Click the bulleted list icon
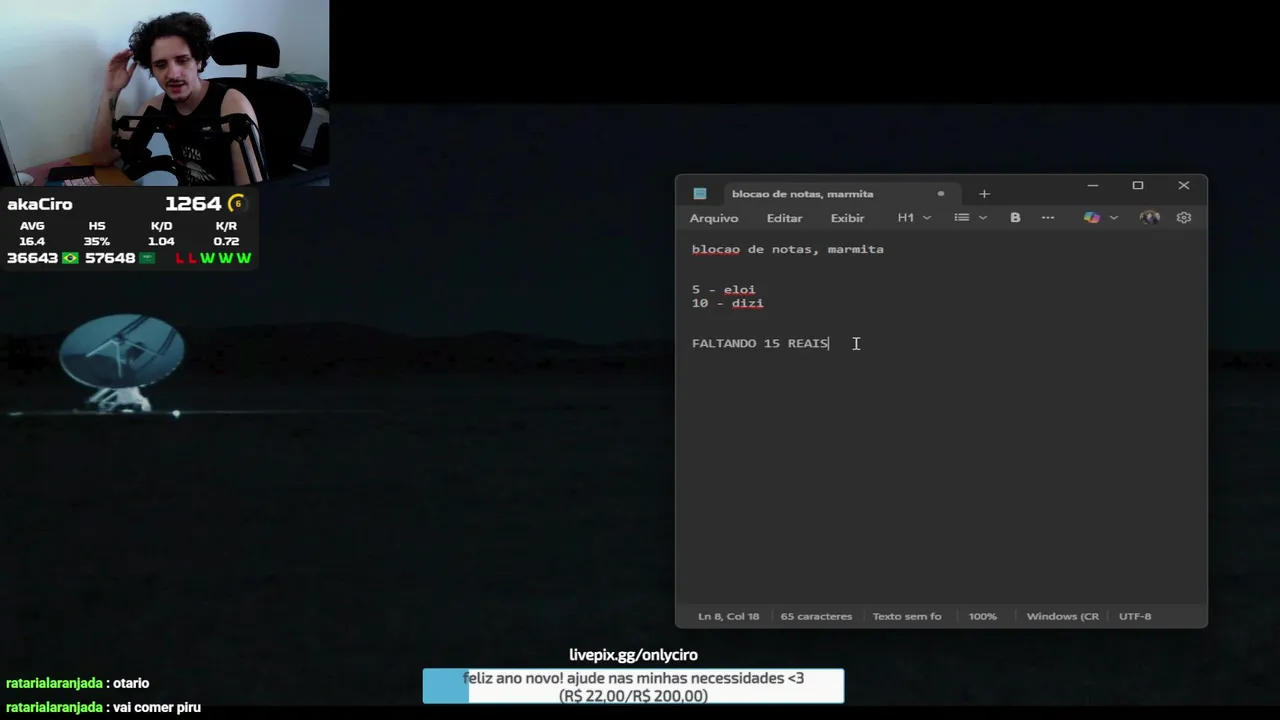The width and height of the screenshot is (1280, 720). (961, 218)
